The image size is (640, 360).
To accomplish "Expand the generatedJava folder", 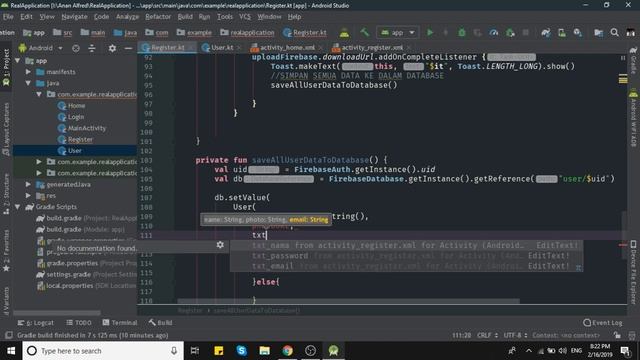I will [x=28, y=184].
